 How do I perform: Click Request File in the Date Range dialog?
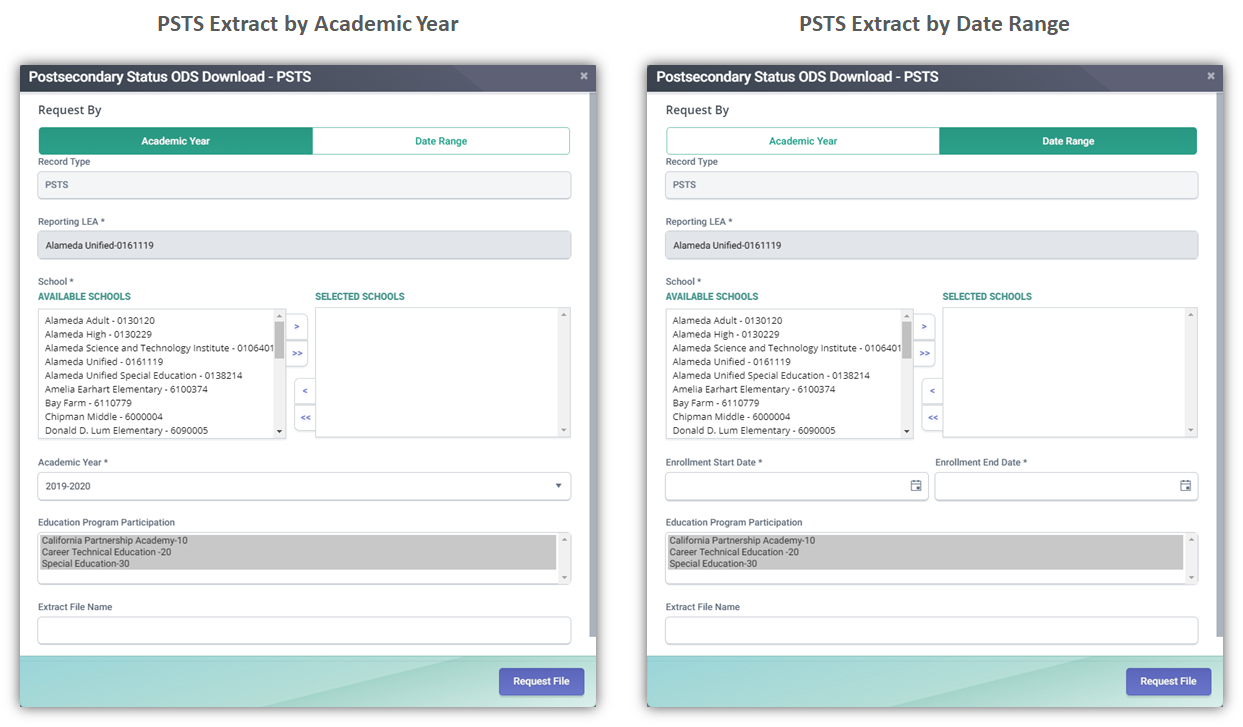click(x=1168, y=681)
